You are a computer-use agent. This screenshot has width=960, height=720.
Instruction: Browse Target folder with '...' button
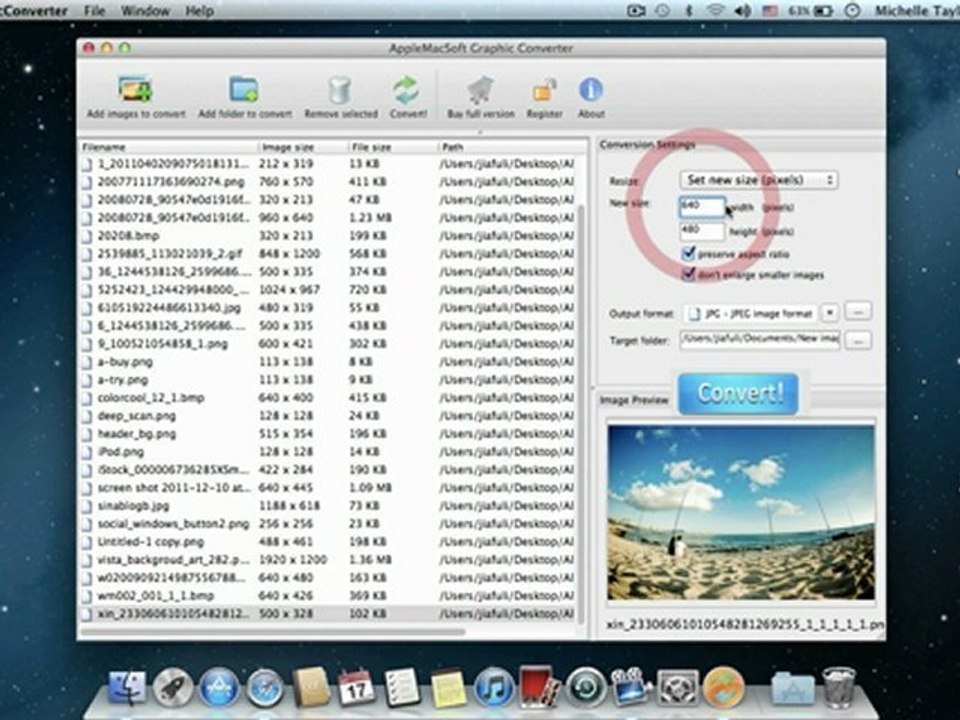[858, 340]
